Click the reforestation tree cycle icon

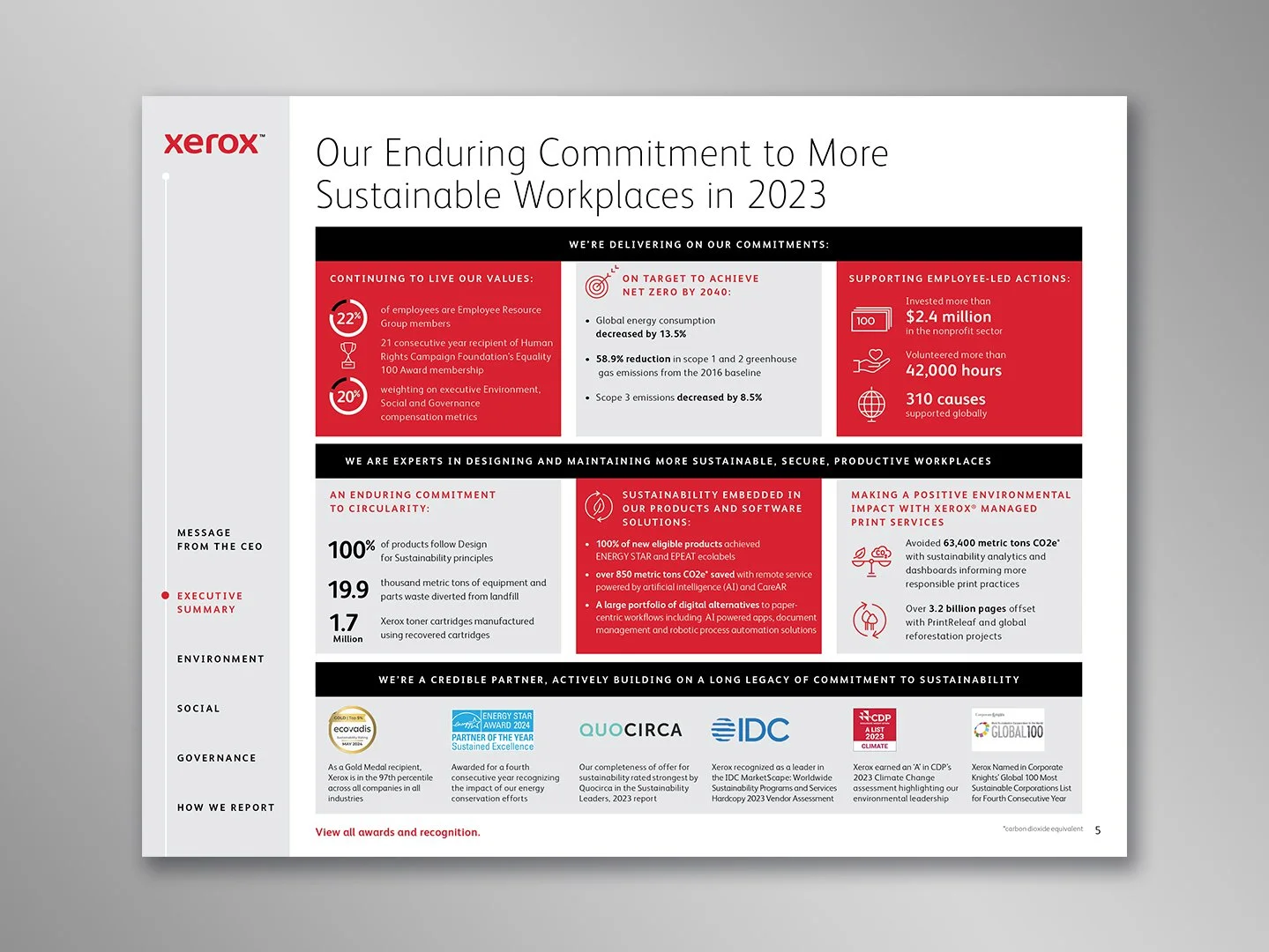point(870,620)
